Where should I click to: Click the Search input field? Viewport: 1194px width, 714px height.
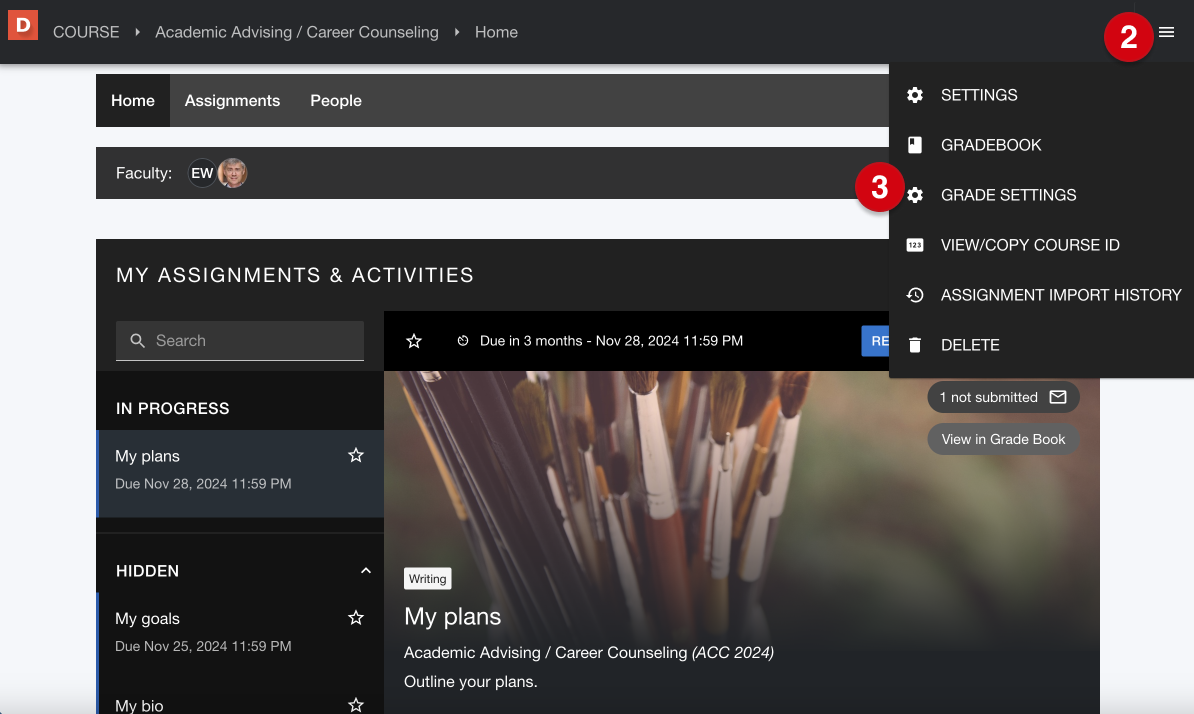click(240, 340)
